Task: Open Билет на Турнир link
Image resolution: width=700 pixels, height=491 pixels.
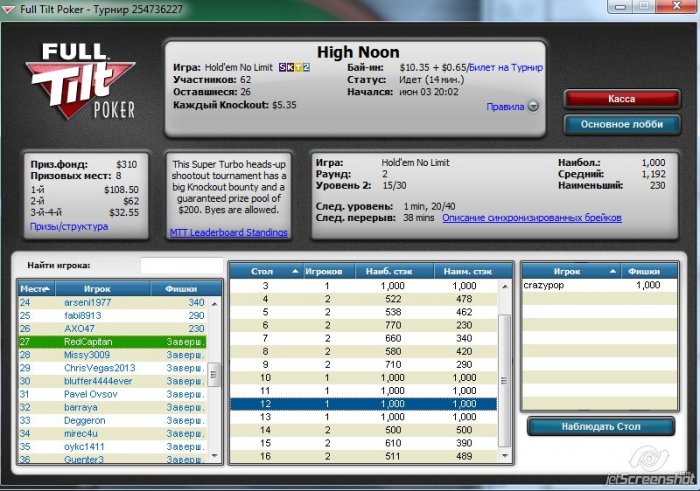Action: [506, 67]
